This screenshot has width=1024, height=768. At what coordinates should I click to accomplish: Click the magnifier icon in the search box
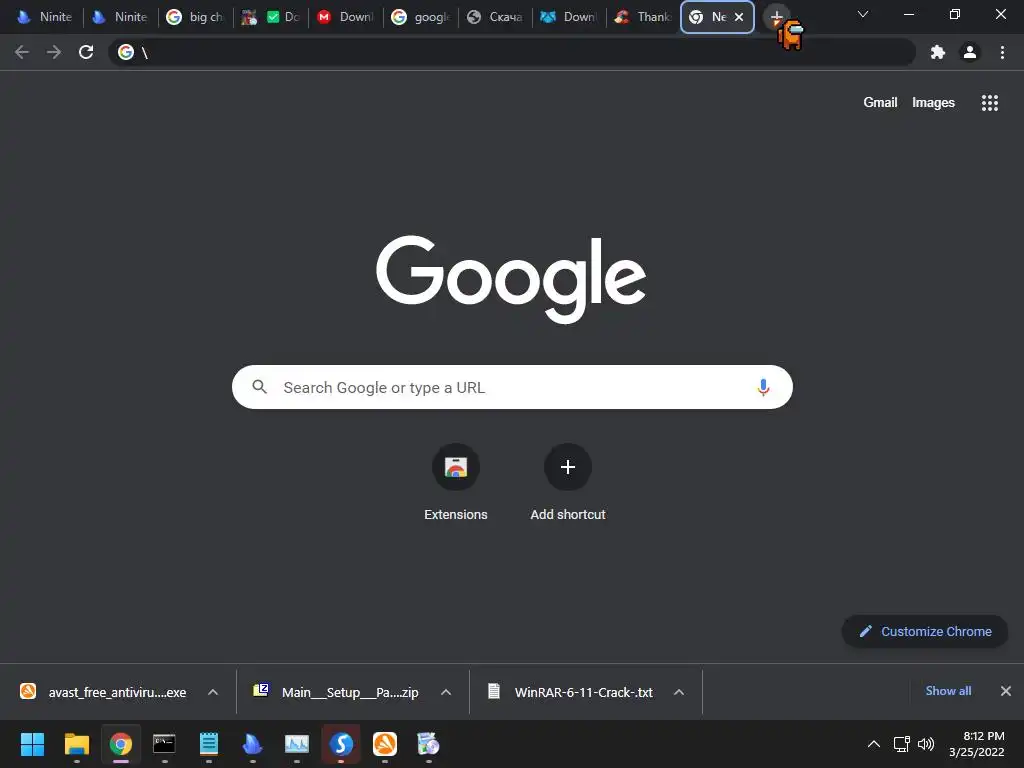point(259,387)
